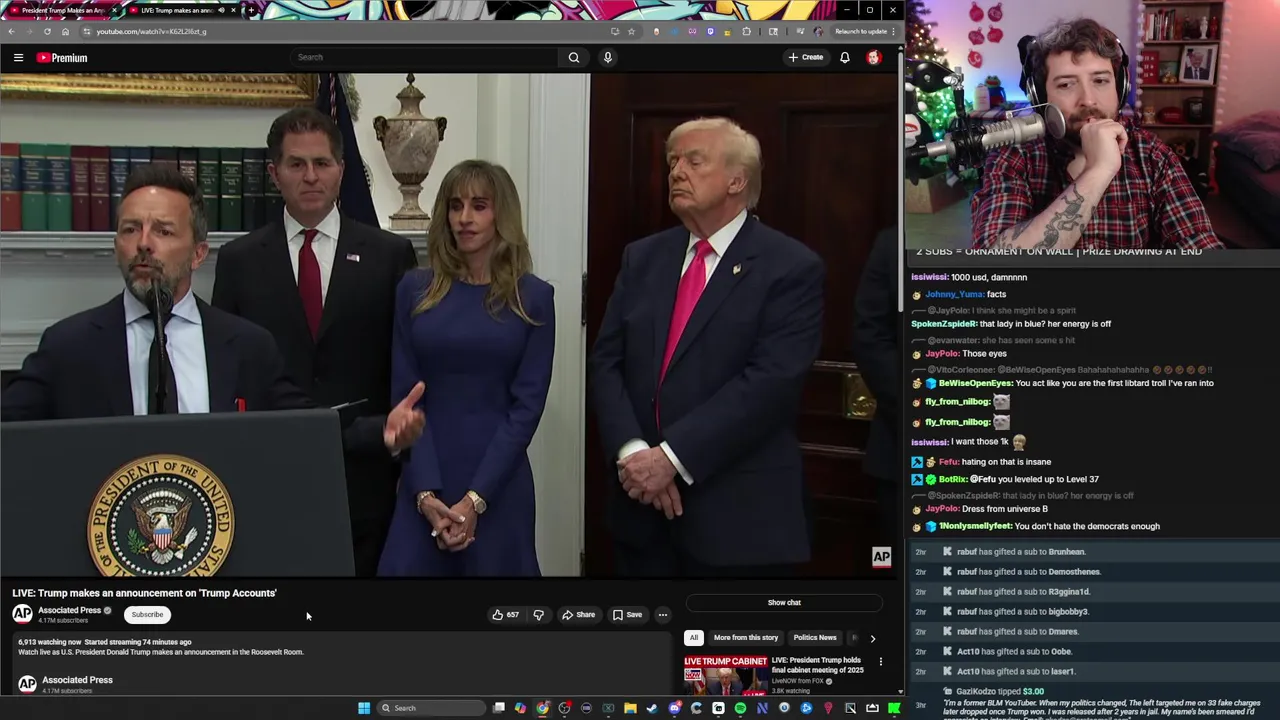Open the LIVE TRUMP CABINET video thumbnail
The image size is (1280, 720).
(x=726, y=675)
